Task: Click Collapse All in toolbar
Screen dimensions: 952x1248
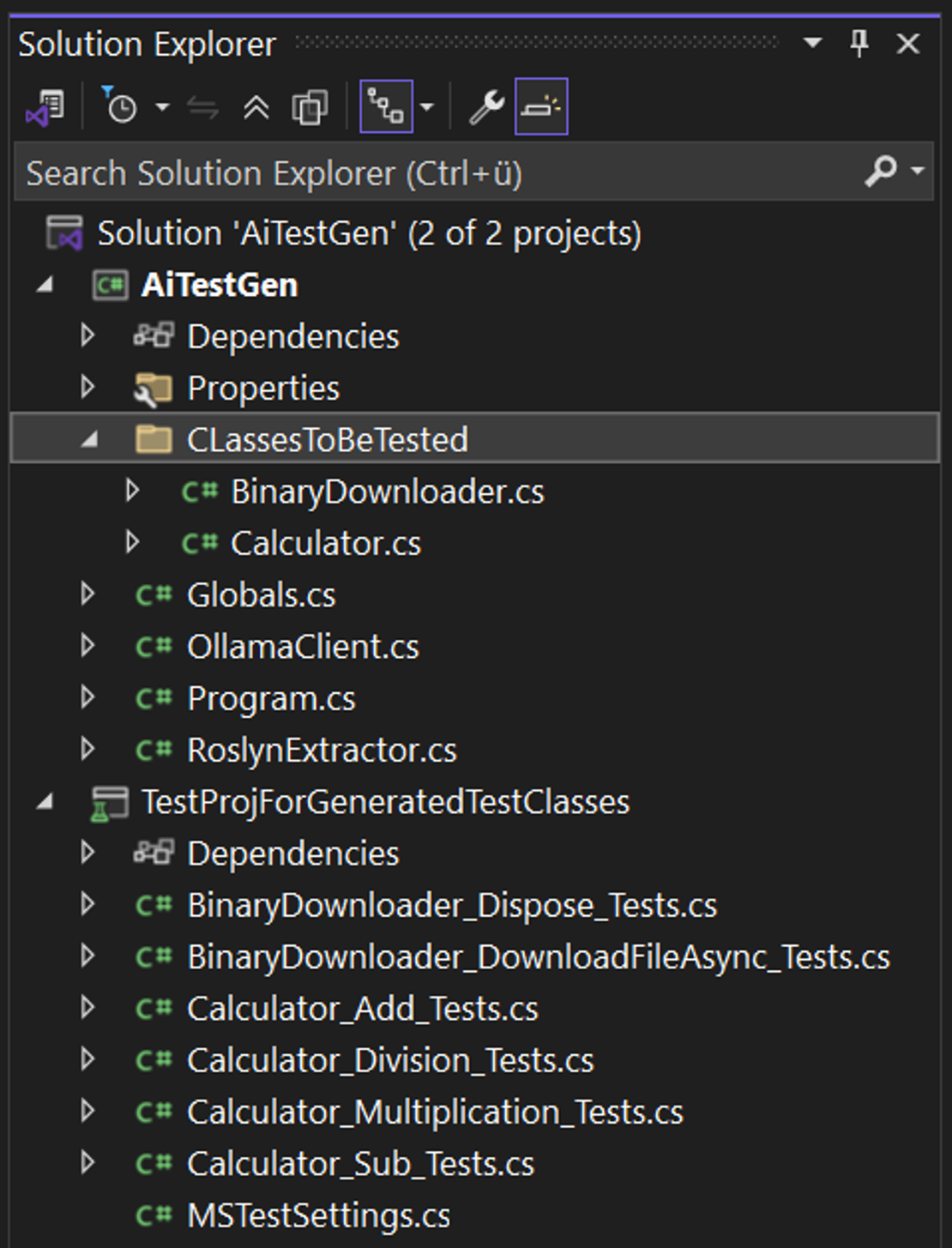Action: [256, 107]
